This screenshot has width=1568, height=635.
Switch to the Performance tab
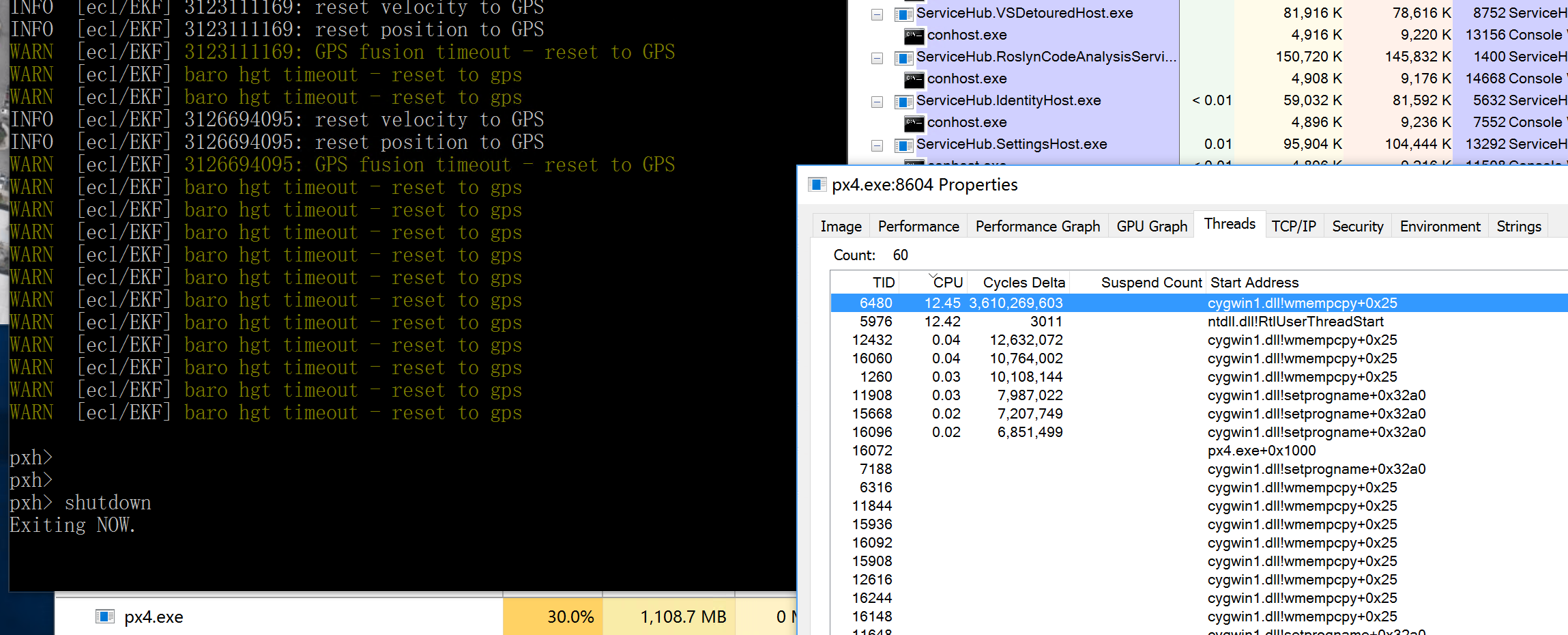[x=918, y=226]
